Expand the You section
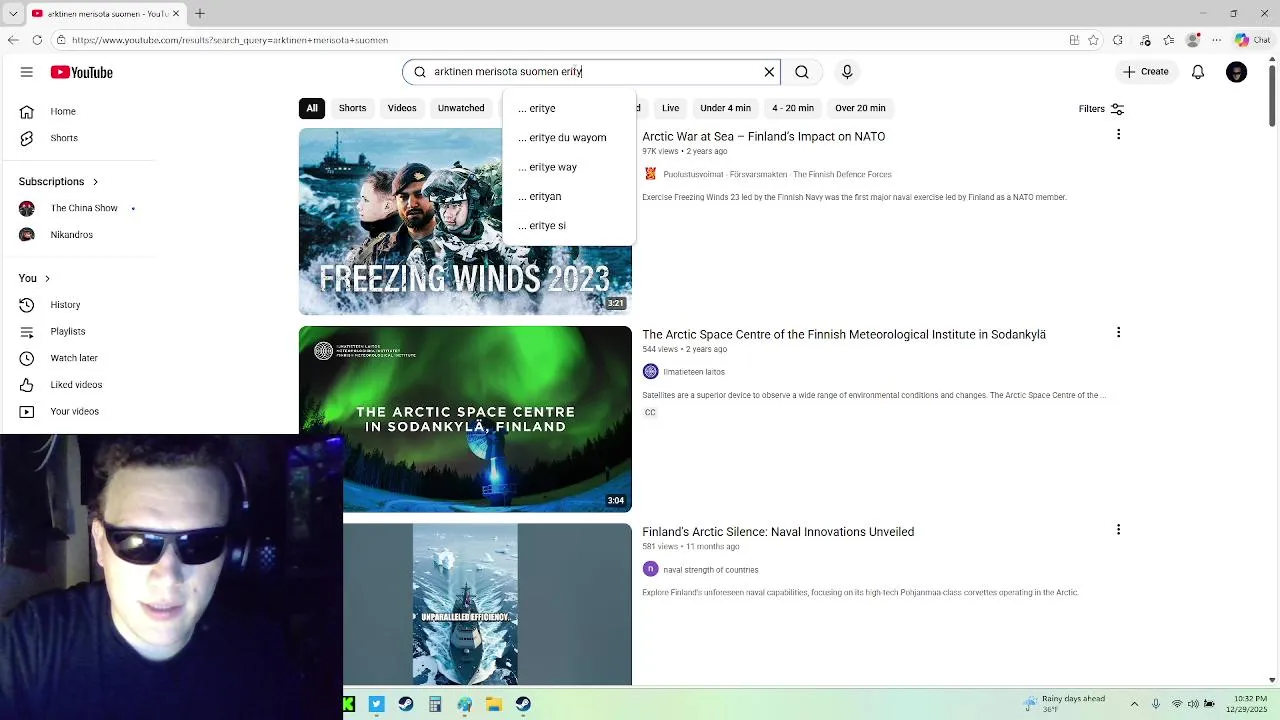This screenshot has width=1280, height=720. click(34, 278)
